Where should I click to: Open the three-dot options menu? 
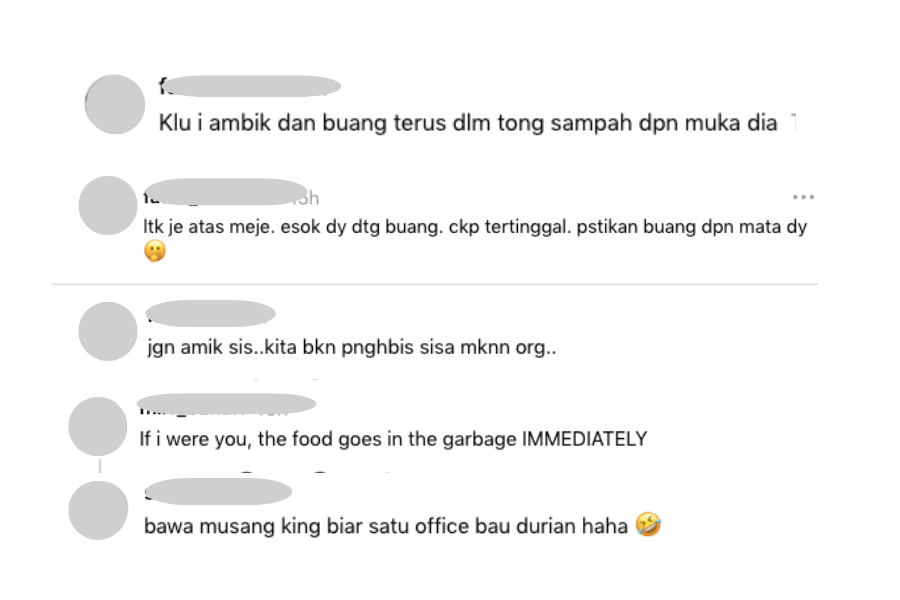[803, 197]
